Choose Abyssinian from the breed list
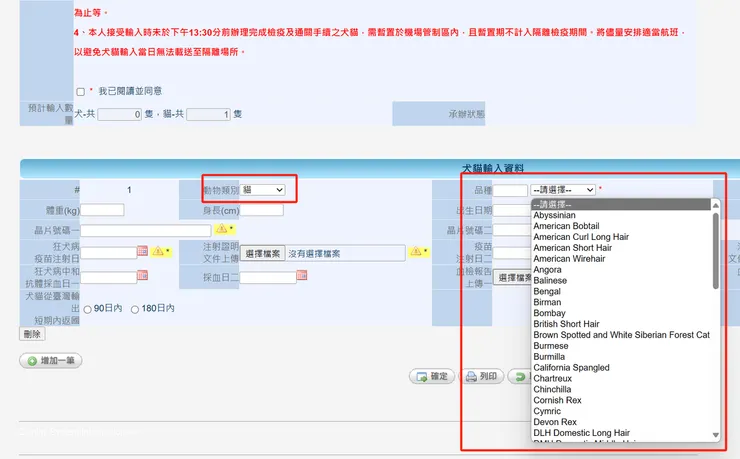This screenshot has width=740, height=459. coord(621,215)
